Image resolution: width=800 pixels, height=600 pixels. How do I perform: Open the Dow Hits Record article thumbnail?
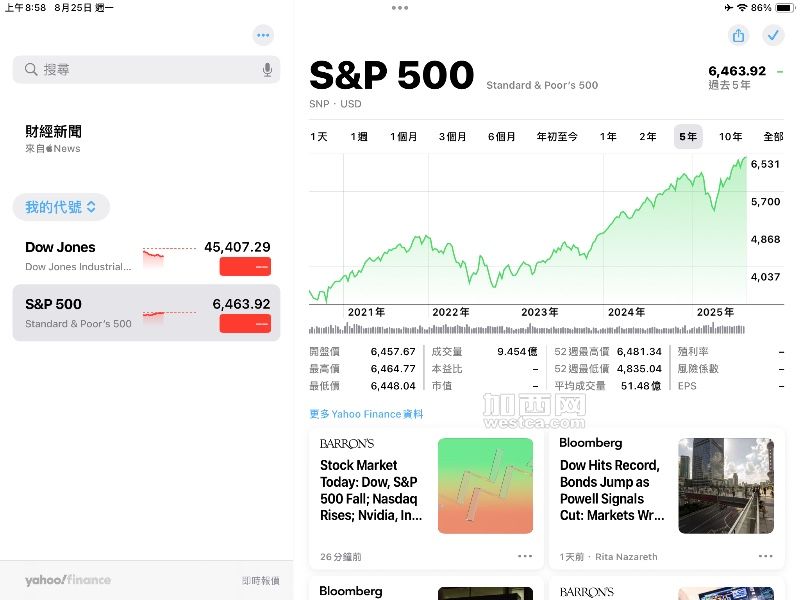tap(725, 486)
